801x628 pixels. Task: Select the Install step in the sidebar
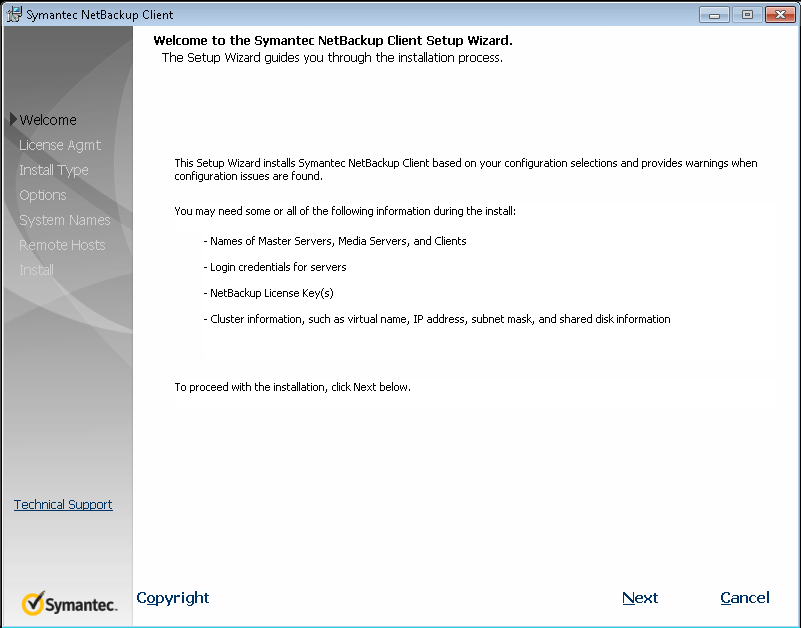[x=36, y=270]
